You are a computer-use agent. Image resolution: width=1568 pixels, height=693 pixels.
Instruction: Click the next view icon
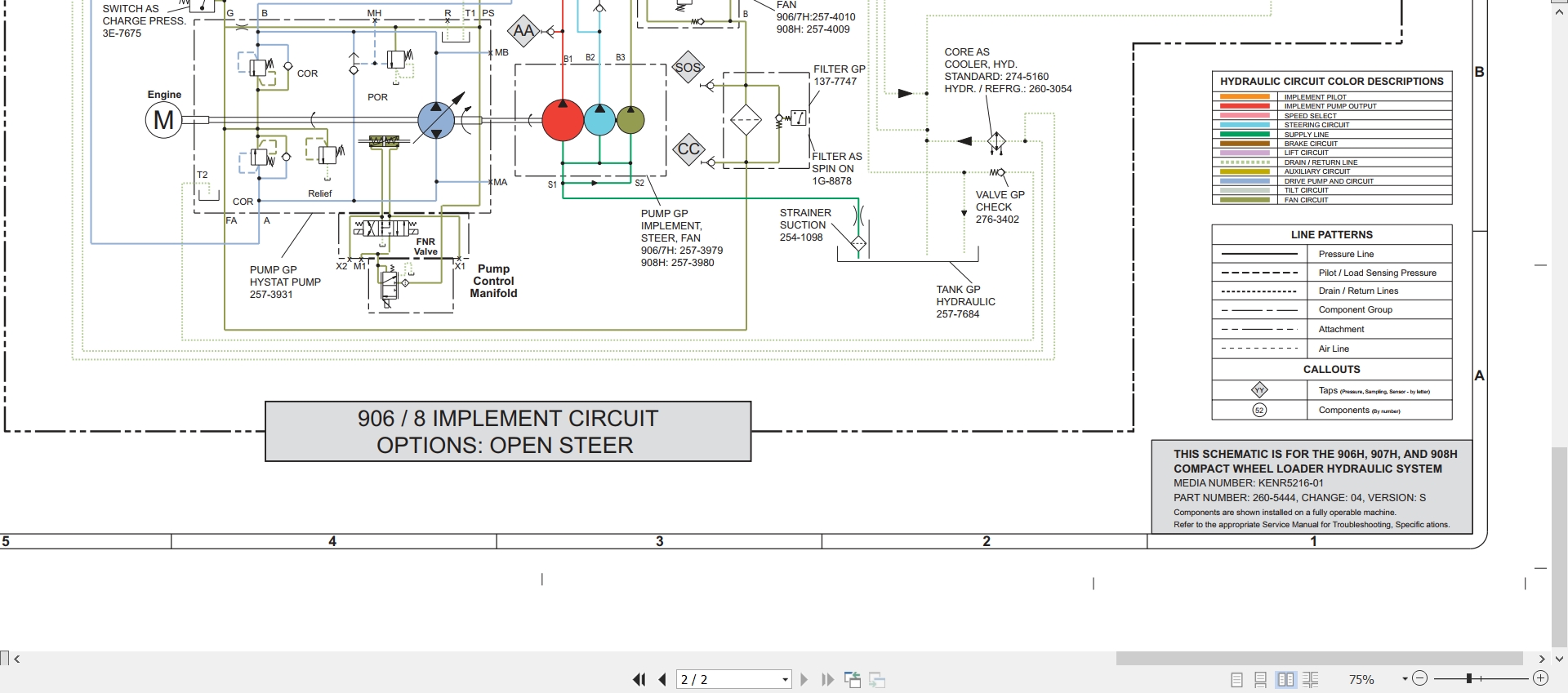878,679
